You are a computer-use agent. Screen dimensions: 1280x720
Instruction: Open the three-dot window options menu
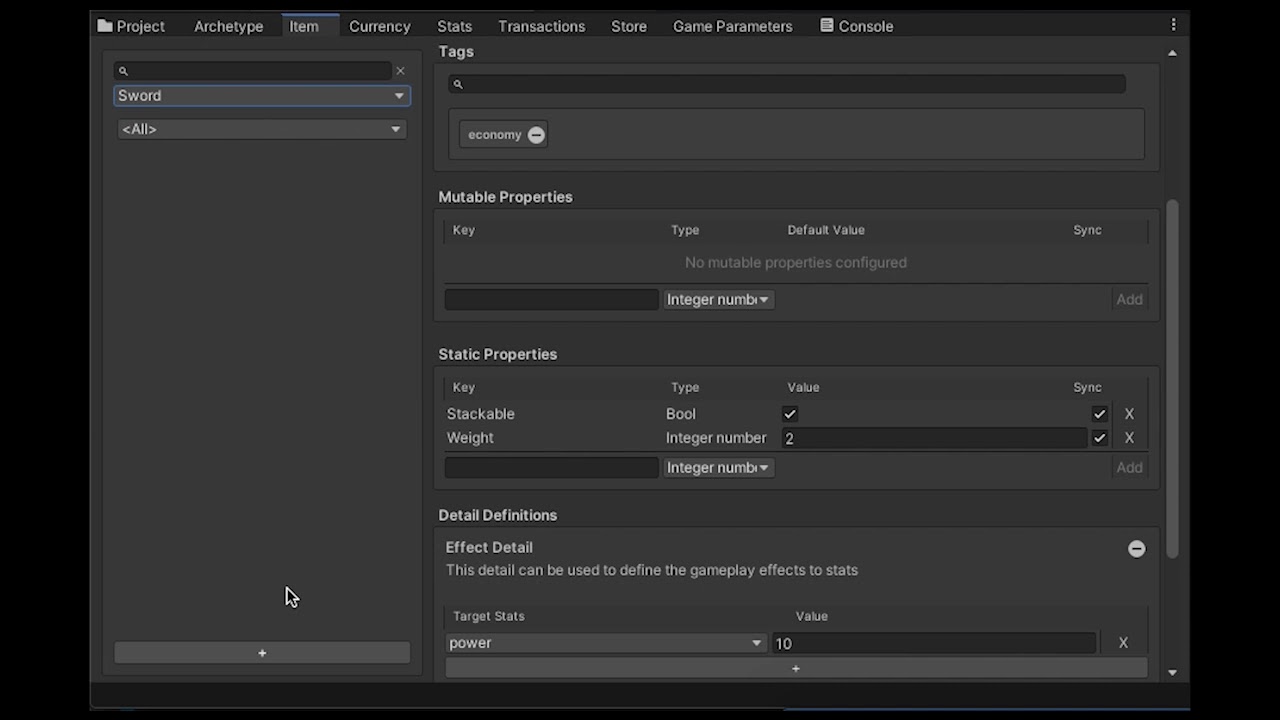(x=1173, y=25)
